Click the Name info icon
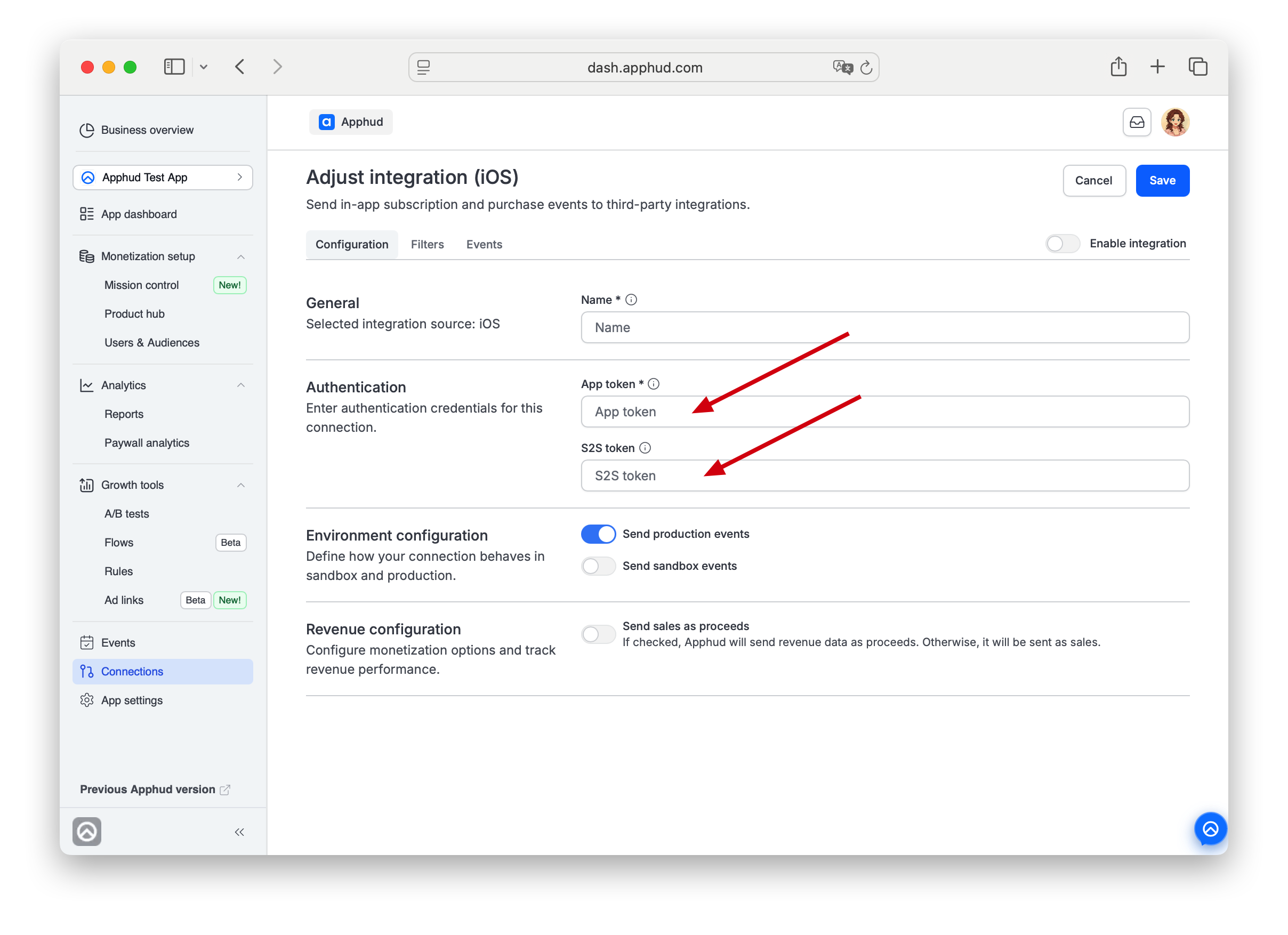Viewport: 1288px width, 935px height. click(x=631, y=300)
